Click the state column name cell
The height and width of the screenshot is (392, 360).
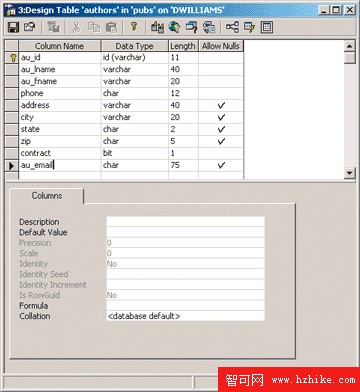[60, 130]
